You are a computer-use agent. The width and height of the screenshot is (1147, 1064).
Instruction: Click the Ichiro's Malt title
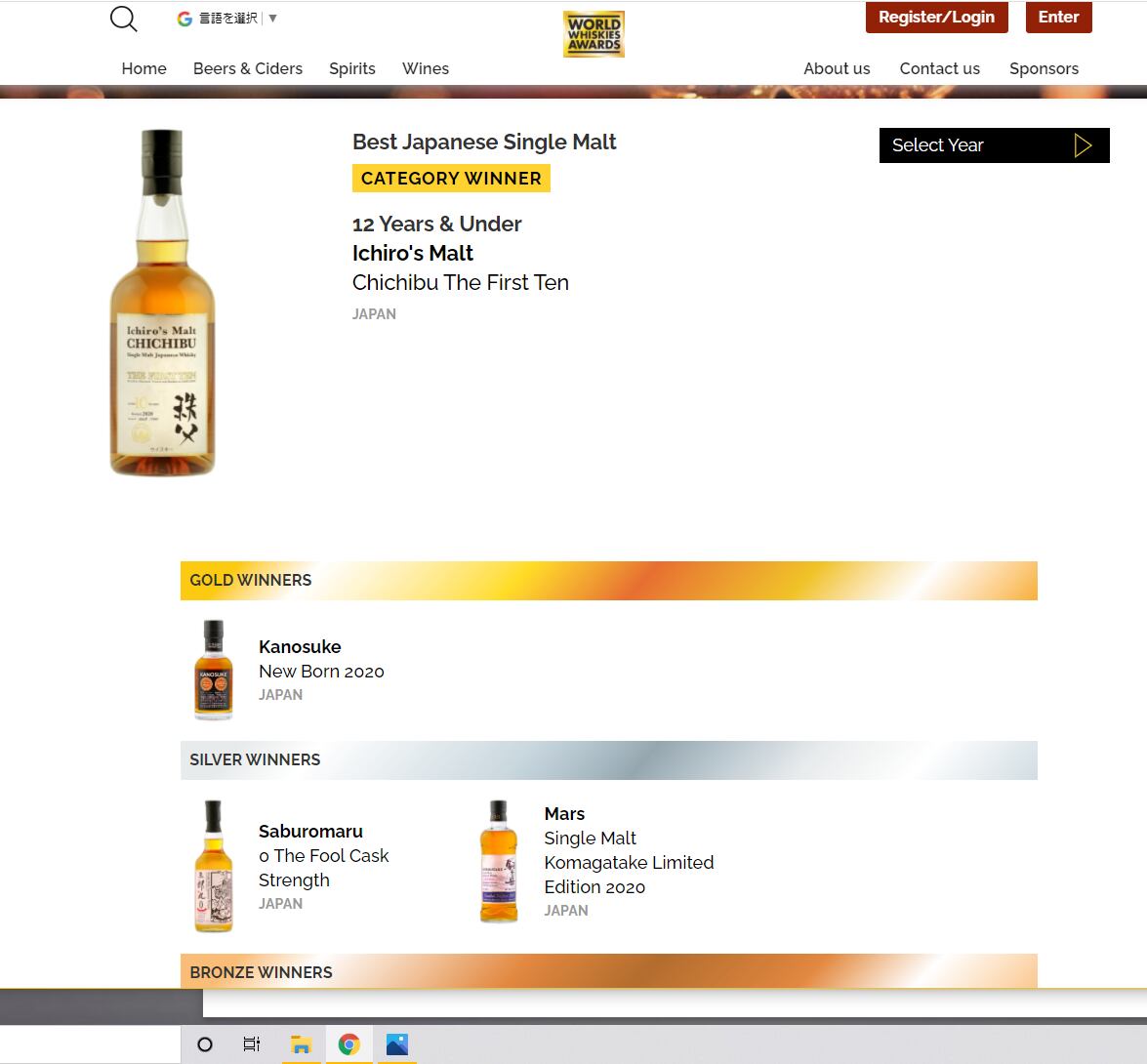[413, 253]
